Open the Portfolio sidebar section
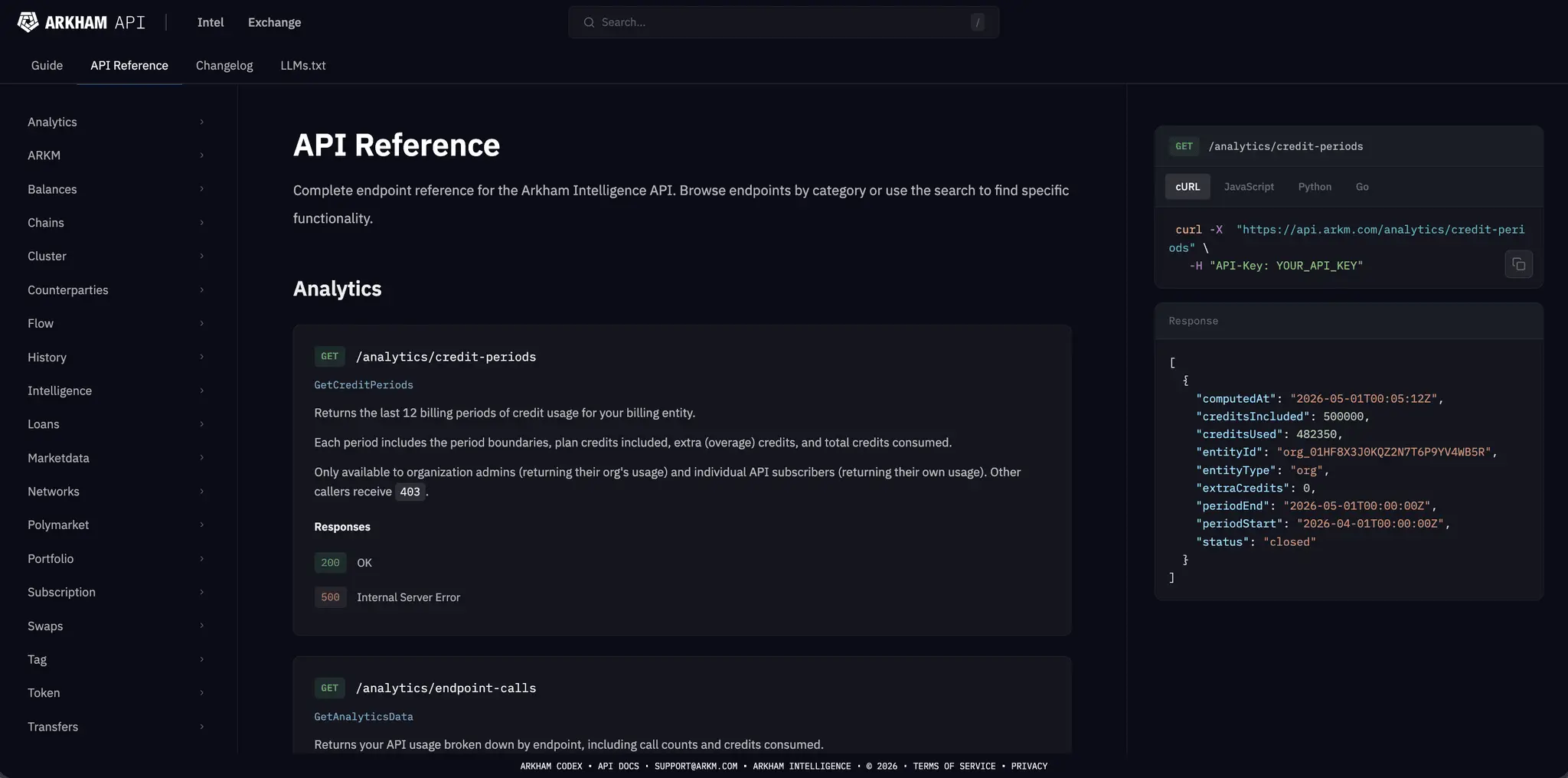1568x778 pixels. pos(116,558)
